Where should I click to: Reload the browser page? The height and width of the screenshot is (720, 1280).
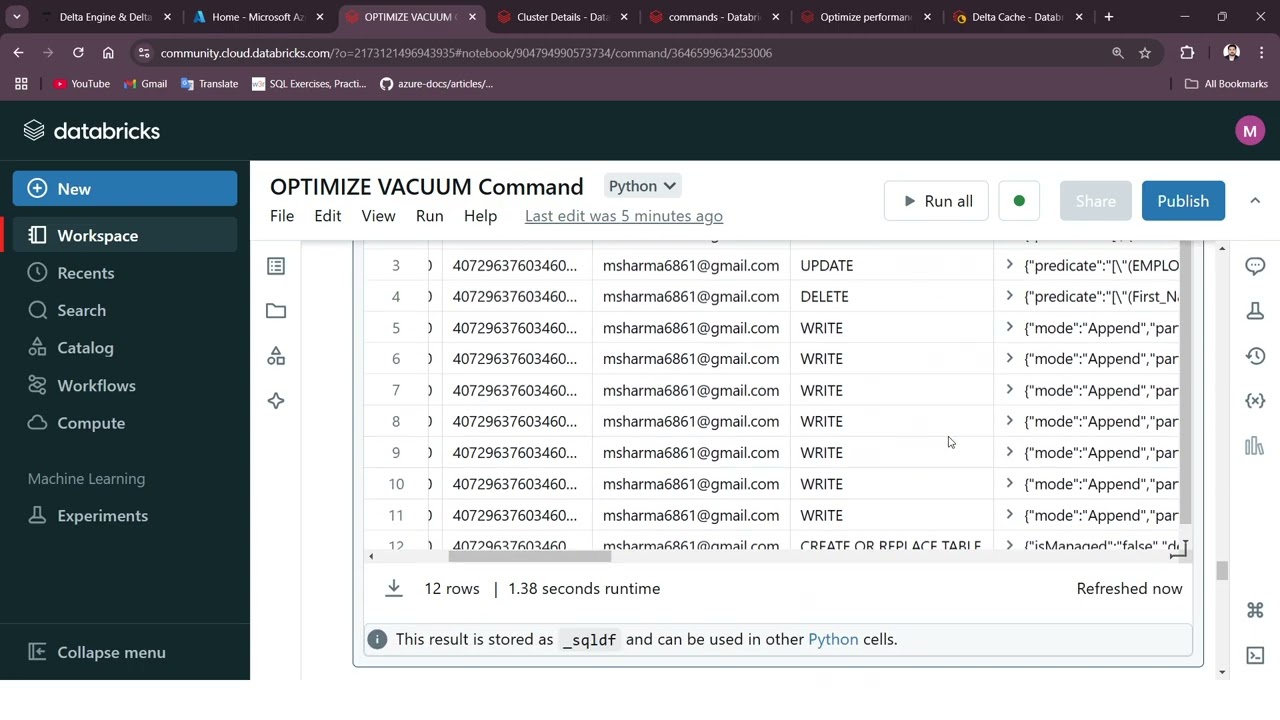point(78,53)
